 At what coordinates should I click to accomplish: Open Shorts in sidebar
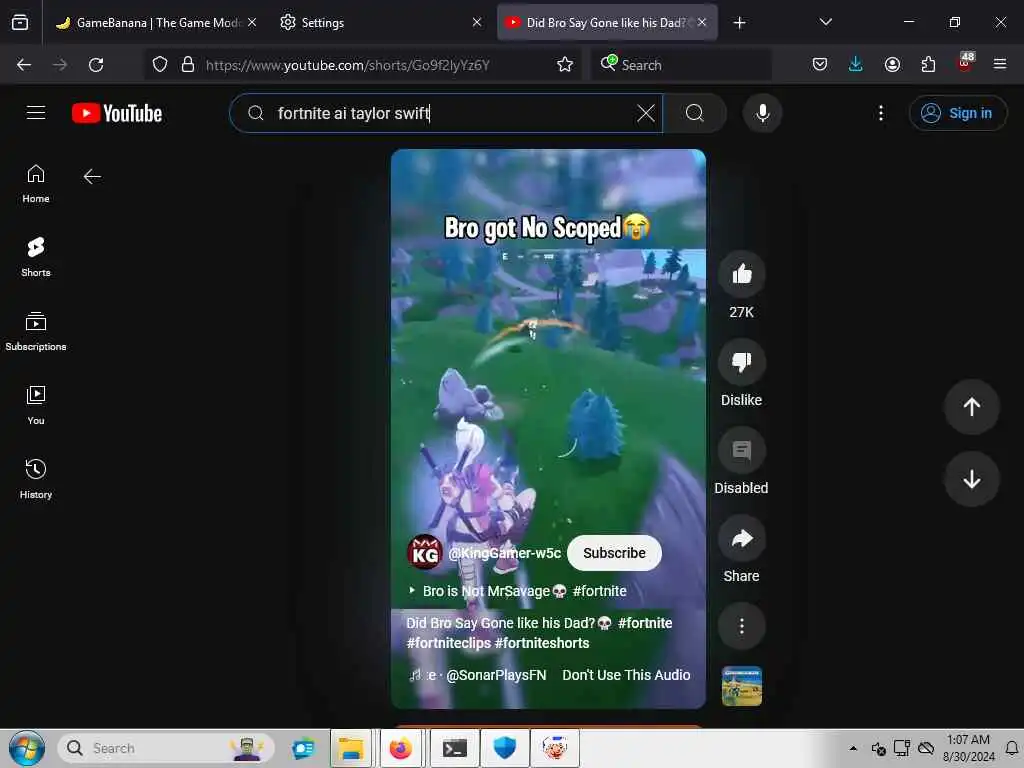36,257
